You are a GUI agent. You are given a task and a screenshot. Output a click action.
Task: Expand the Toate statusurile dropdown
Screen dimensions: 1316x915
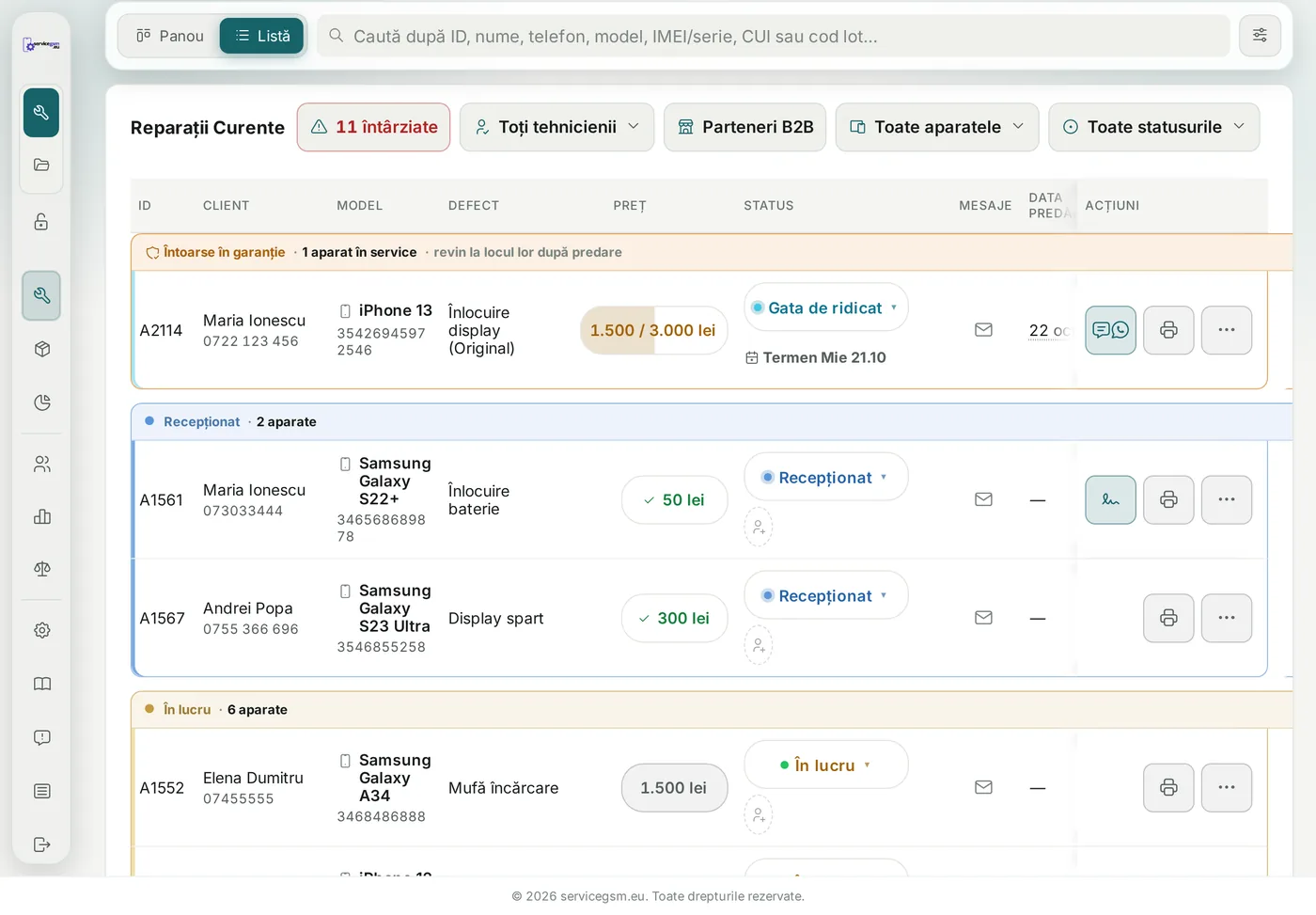click(1154, 127)
